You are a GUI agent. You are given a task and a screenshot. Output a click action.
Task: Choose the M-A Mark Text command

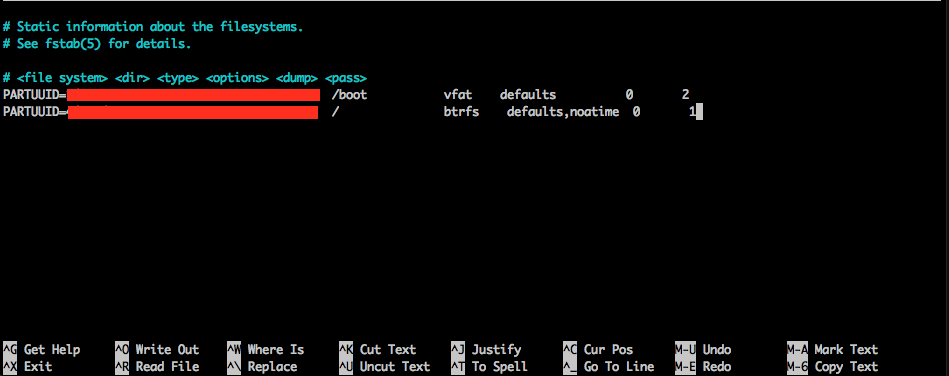click(x=833, y=349)
